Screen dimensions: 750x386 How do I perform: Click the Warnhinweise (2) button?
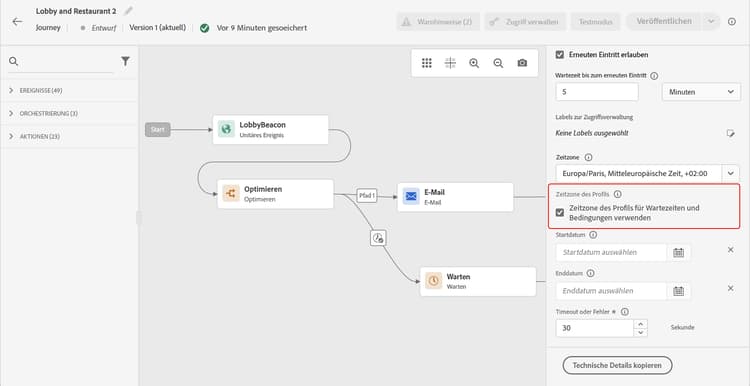pos(438,22)
